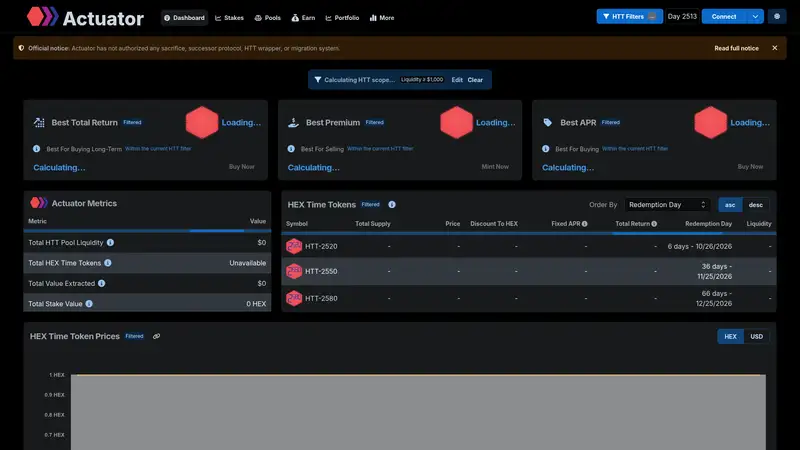This screenshot has width=800, height=450.
Task: Click the Best Premium hand icon
Action: pos(293,122)
